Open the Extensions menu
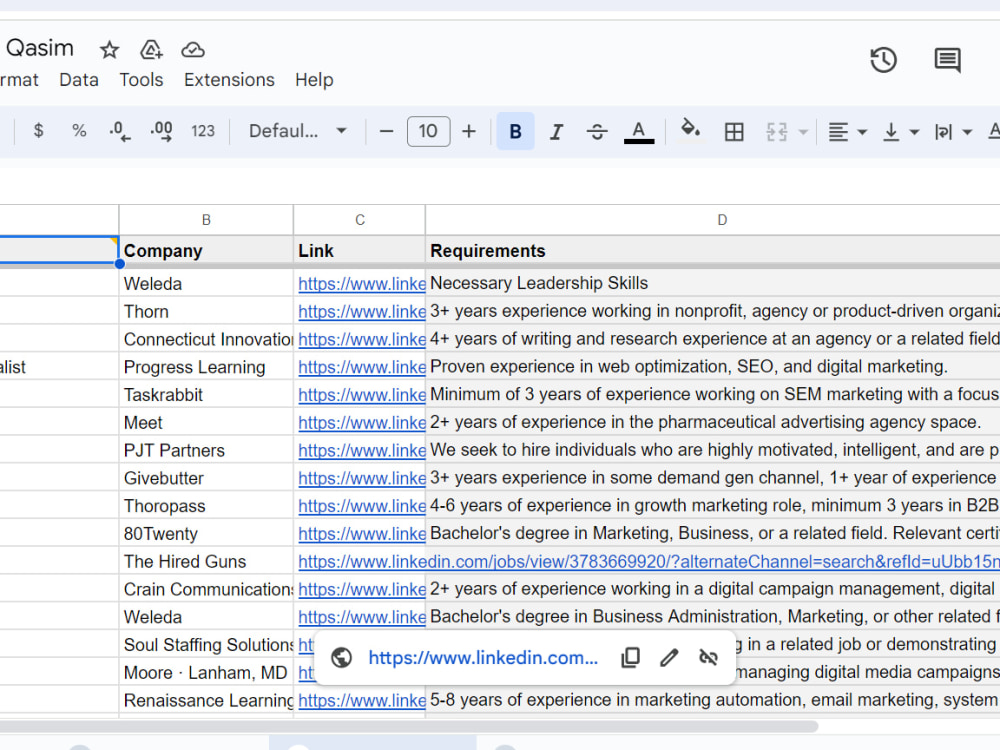Screen dimensions: 1000x750 coord(229,80)
